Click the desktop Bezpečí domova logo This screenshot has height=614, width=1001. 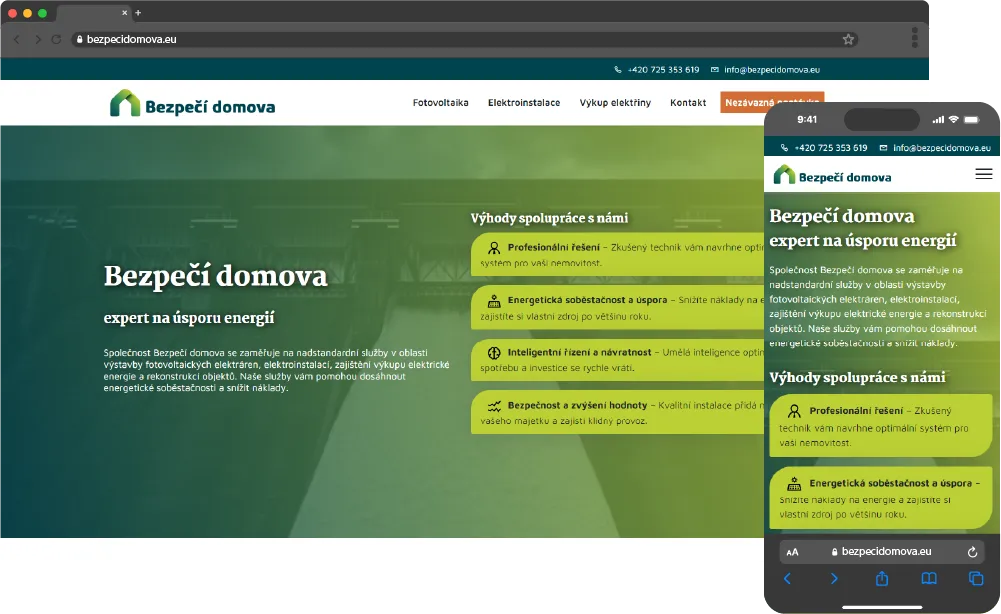pos(192,104)
